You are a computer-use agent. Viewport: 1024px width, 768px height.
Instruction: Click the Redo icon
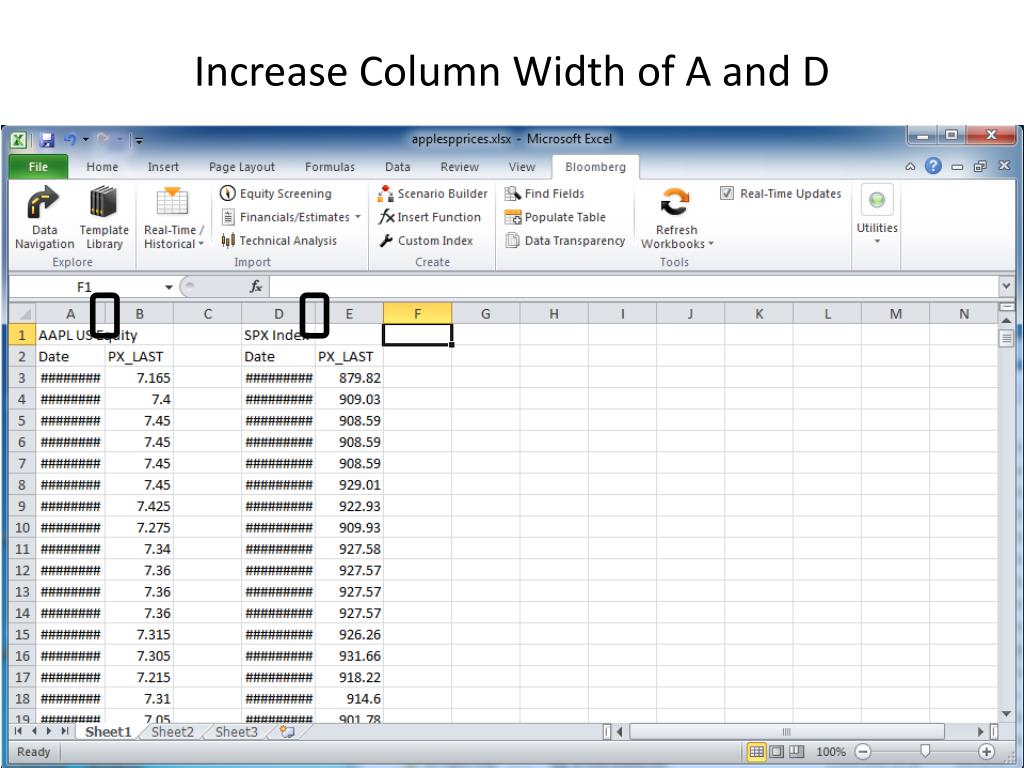[103, 139]
